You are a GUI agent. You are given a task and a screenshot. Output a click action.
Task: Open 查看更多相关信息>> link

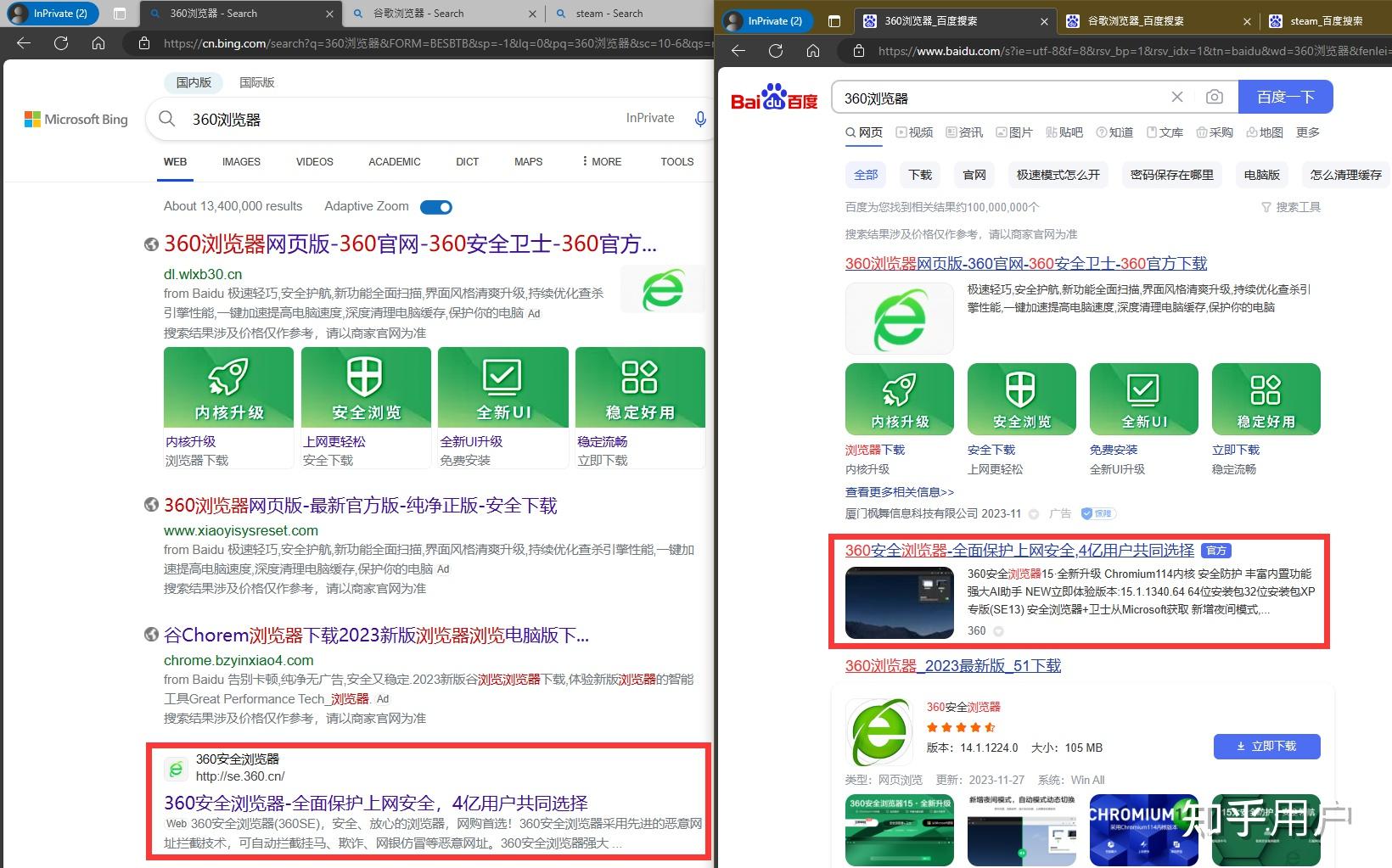(x=900, y=492)
